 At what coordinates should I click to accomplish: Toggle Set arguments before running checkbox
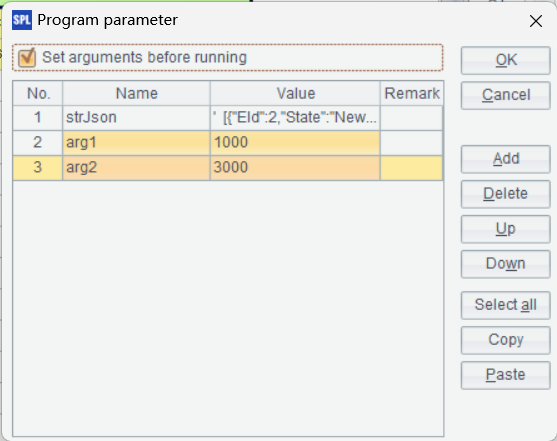coord(27,58)
